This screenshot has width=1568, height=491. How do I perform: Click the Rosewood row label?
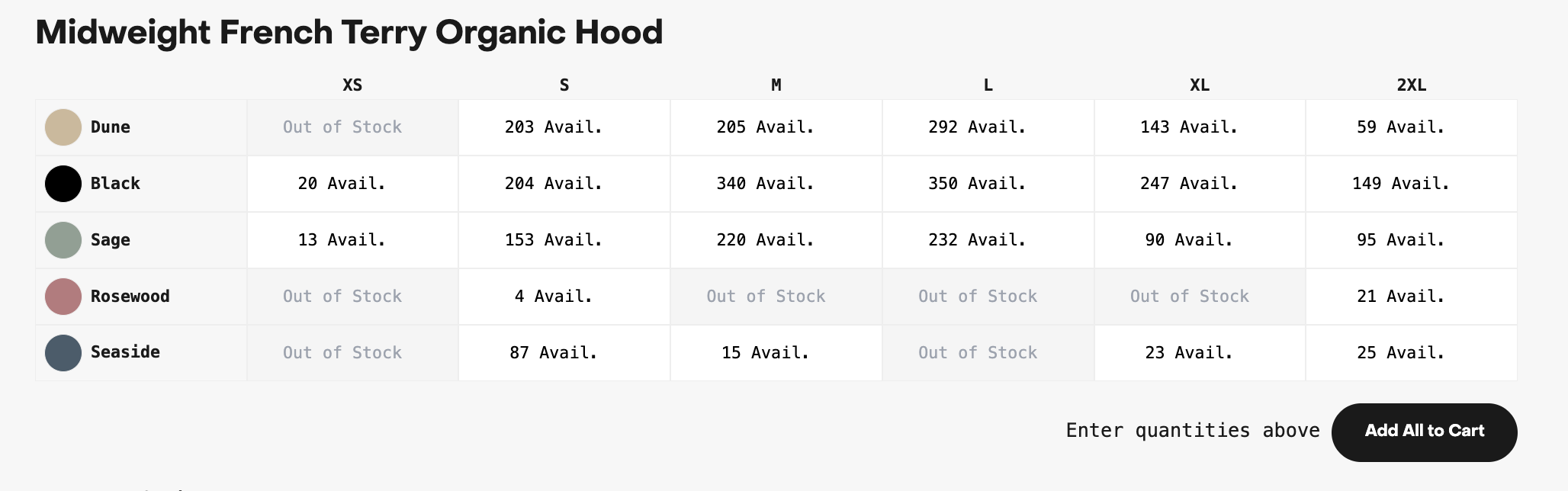tap(130, 297)
